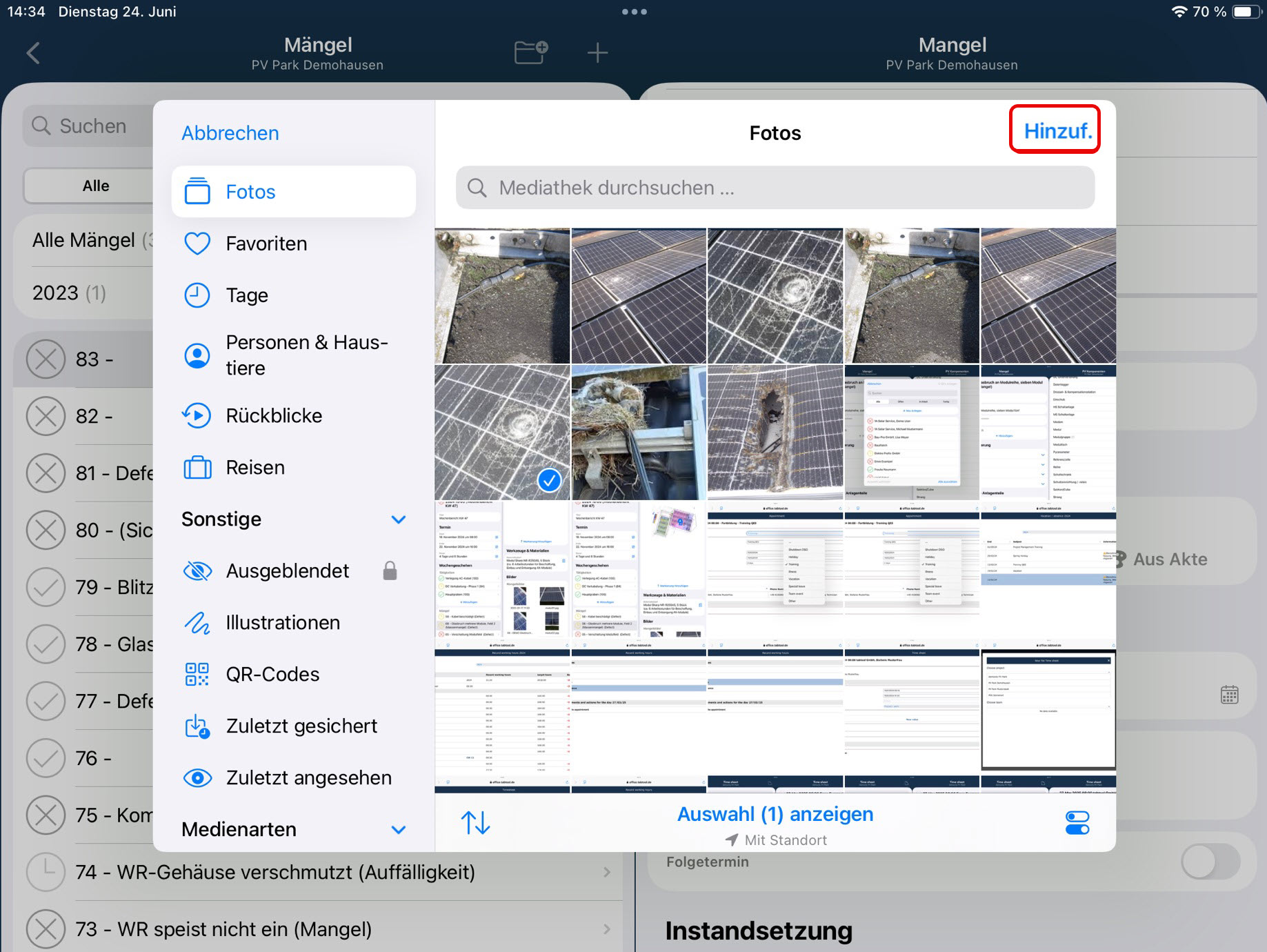Select the burnt hole panel photo
The width and height of the screenshot is (1267, 952).
pos(775,433)
